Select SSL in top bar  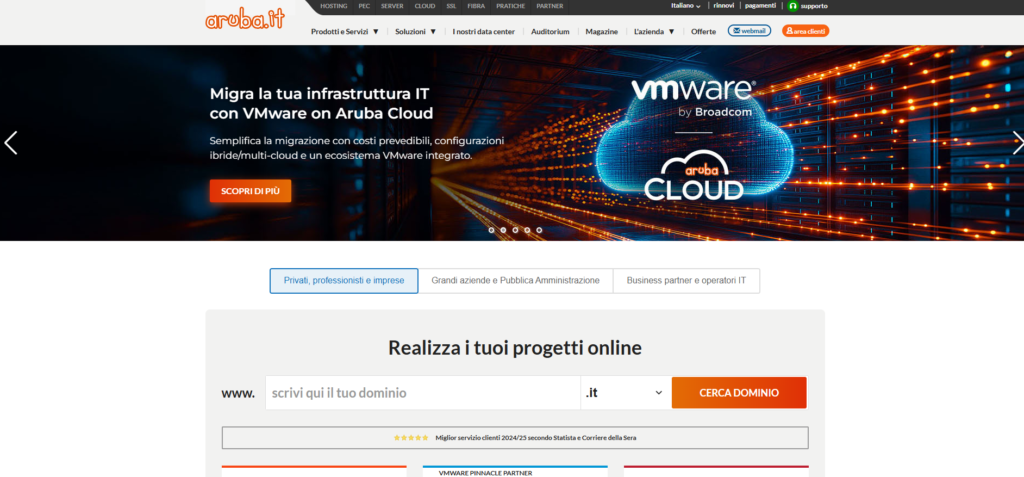point(451,6)
